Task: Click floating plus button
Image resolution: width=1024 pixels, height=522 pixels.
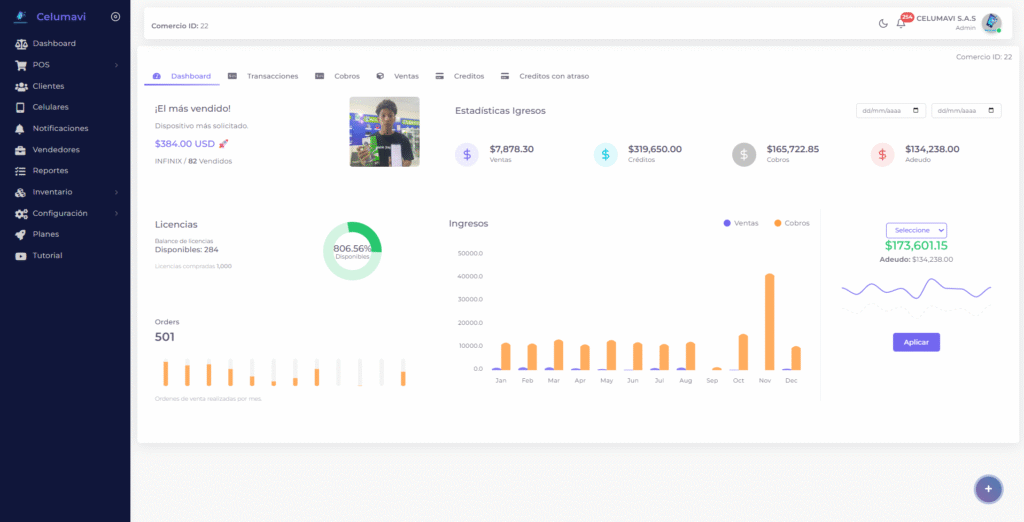Action: tap(988, 488)
